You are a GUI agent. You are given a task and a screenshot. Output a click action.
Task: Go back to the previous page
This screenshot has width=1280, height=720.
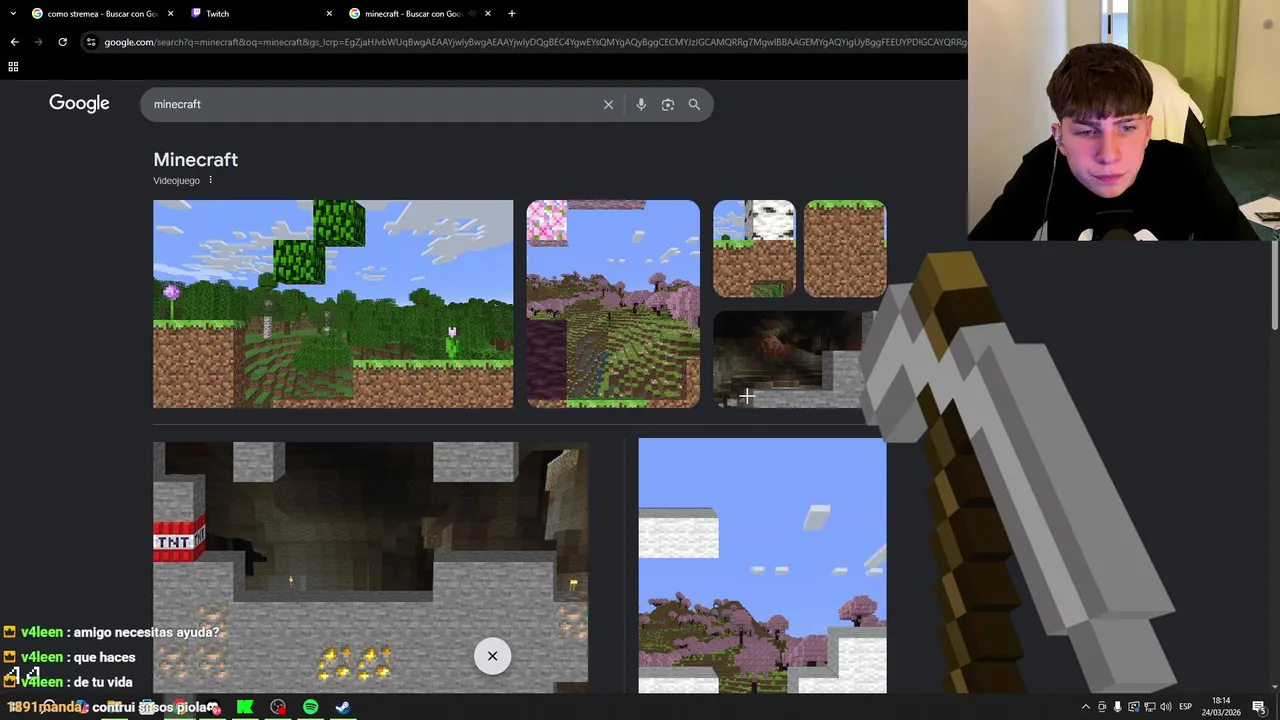[14, 42]
